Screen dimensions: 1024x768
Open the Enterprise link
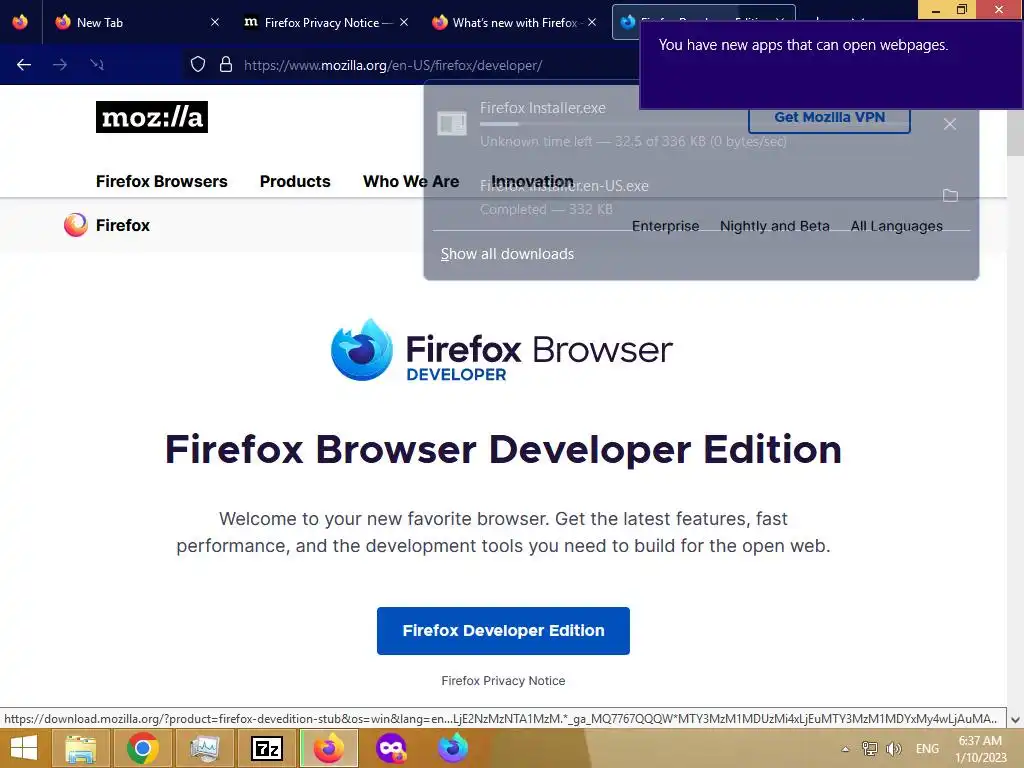coord(665,226)
